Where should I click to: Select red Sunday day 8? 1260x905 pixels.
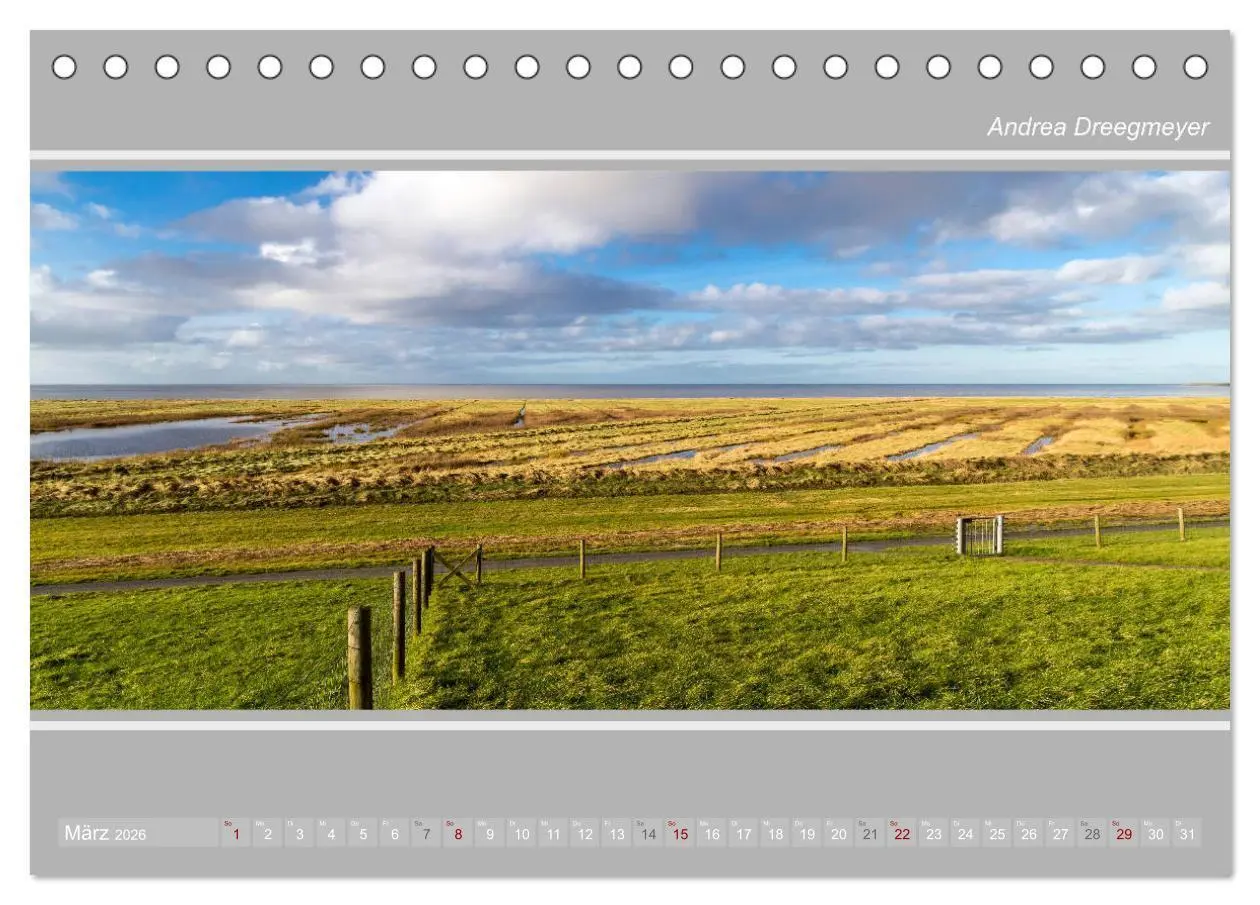point(458,833)
